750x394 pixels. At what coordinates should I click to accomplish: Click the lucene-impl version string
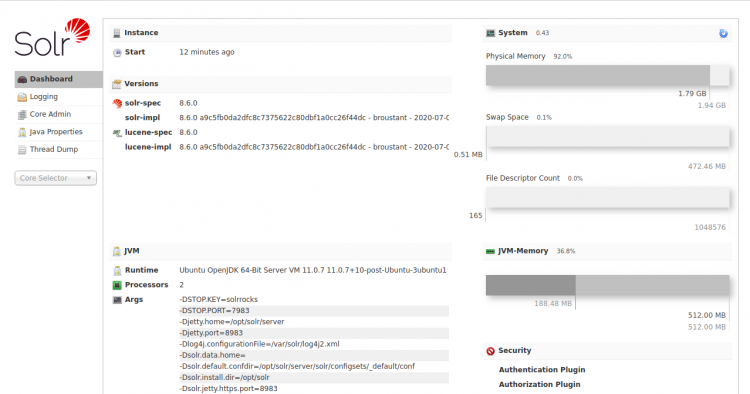pos(314,147)
